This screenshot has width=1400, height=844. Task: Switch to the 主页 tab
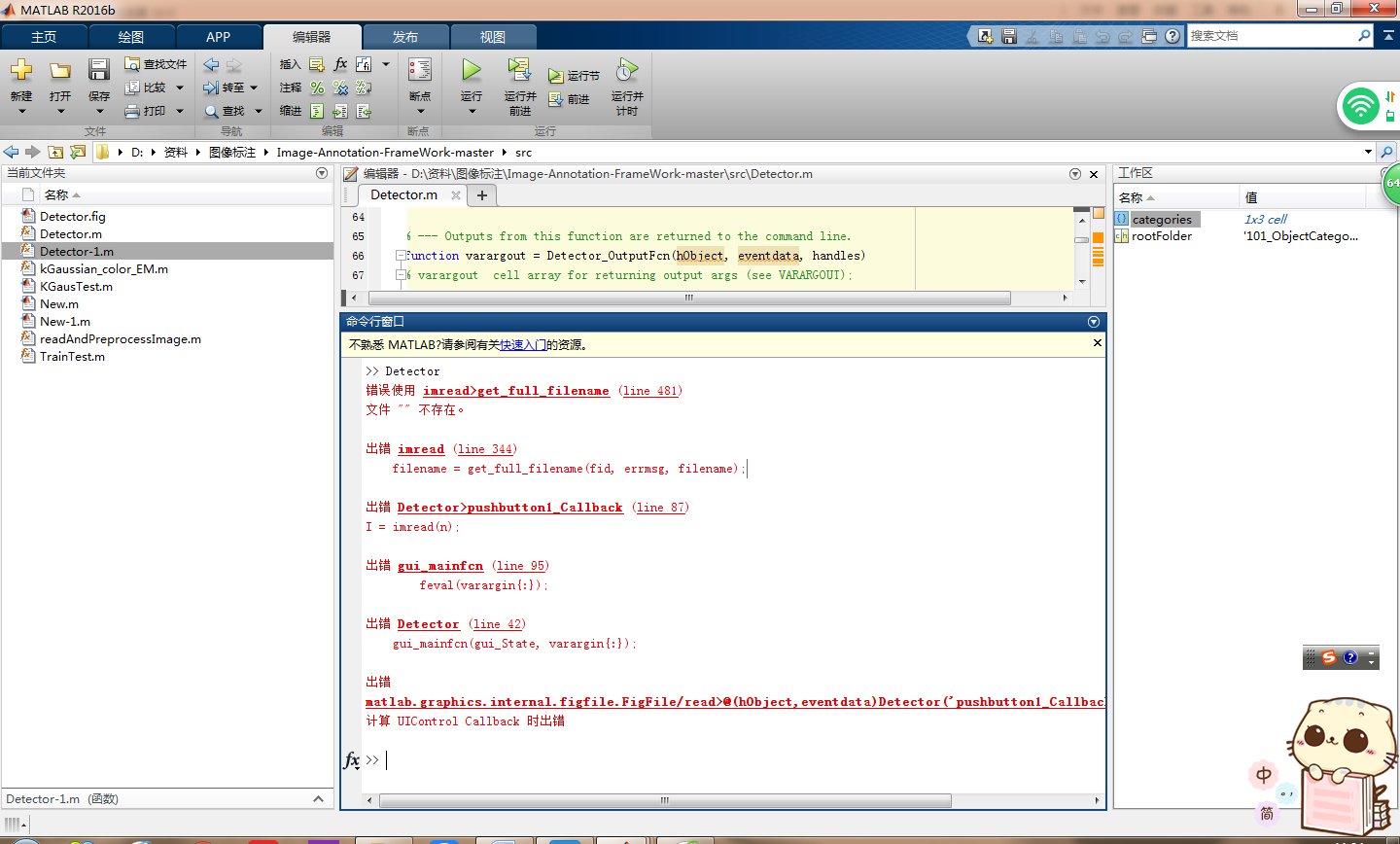[44, 37]
